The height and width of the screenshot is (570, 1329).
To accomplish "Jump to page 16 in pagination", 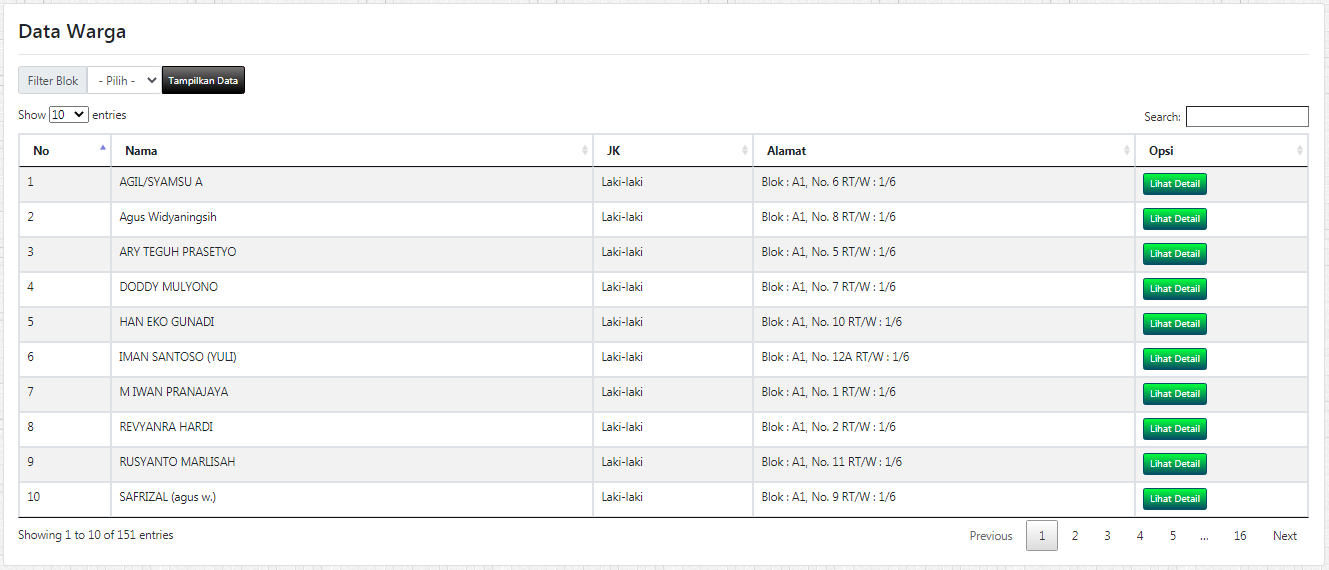I will point(1240,536).
